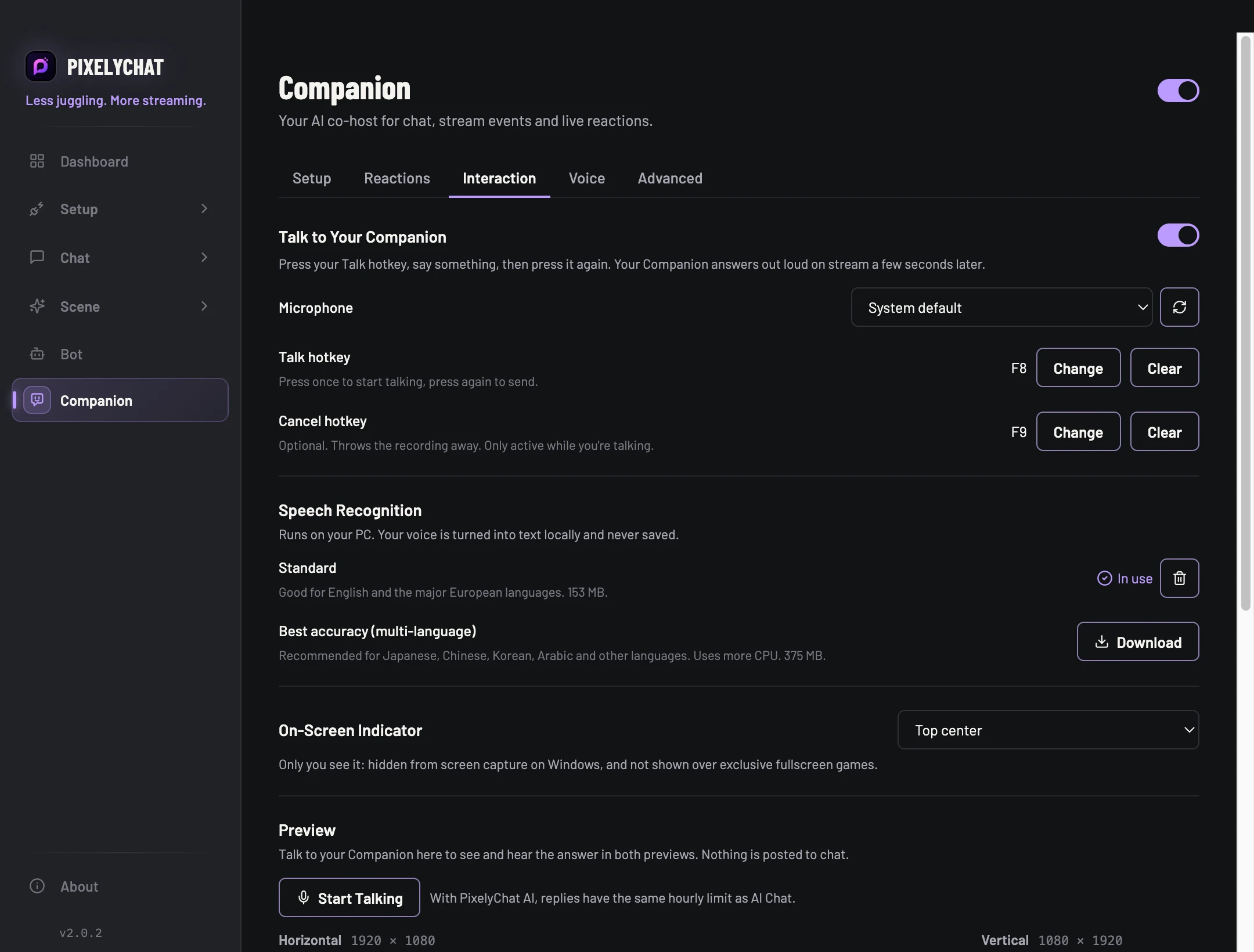This screenshot has height=952, width=1254.
Task: Click the Horizontal 1920 × 1080 label
Action: 356,940
